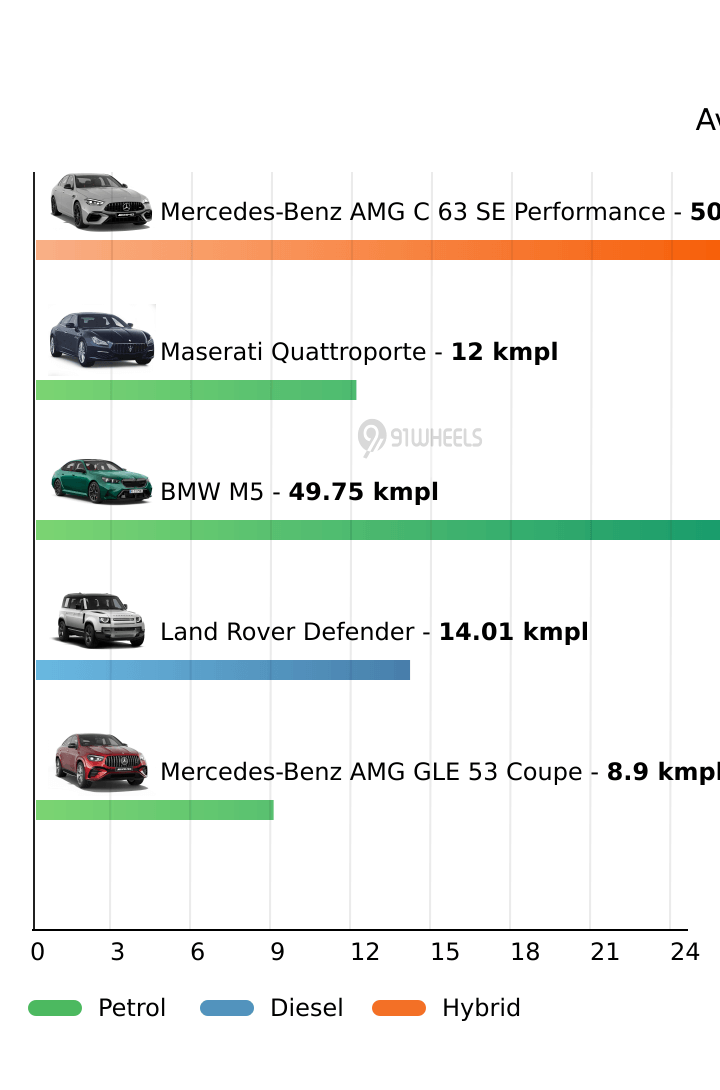The width and height of the screenshot is (720, 1090).
Task: Toggle the Hybrid legend label
Action: [481, 1008]
